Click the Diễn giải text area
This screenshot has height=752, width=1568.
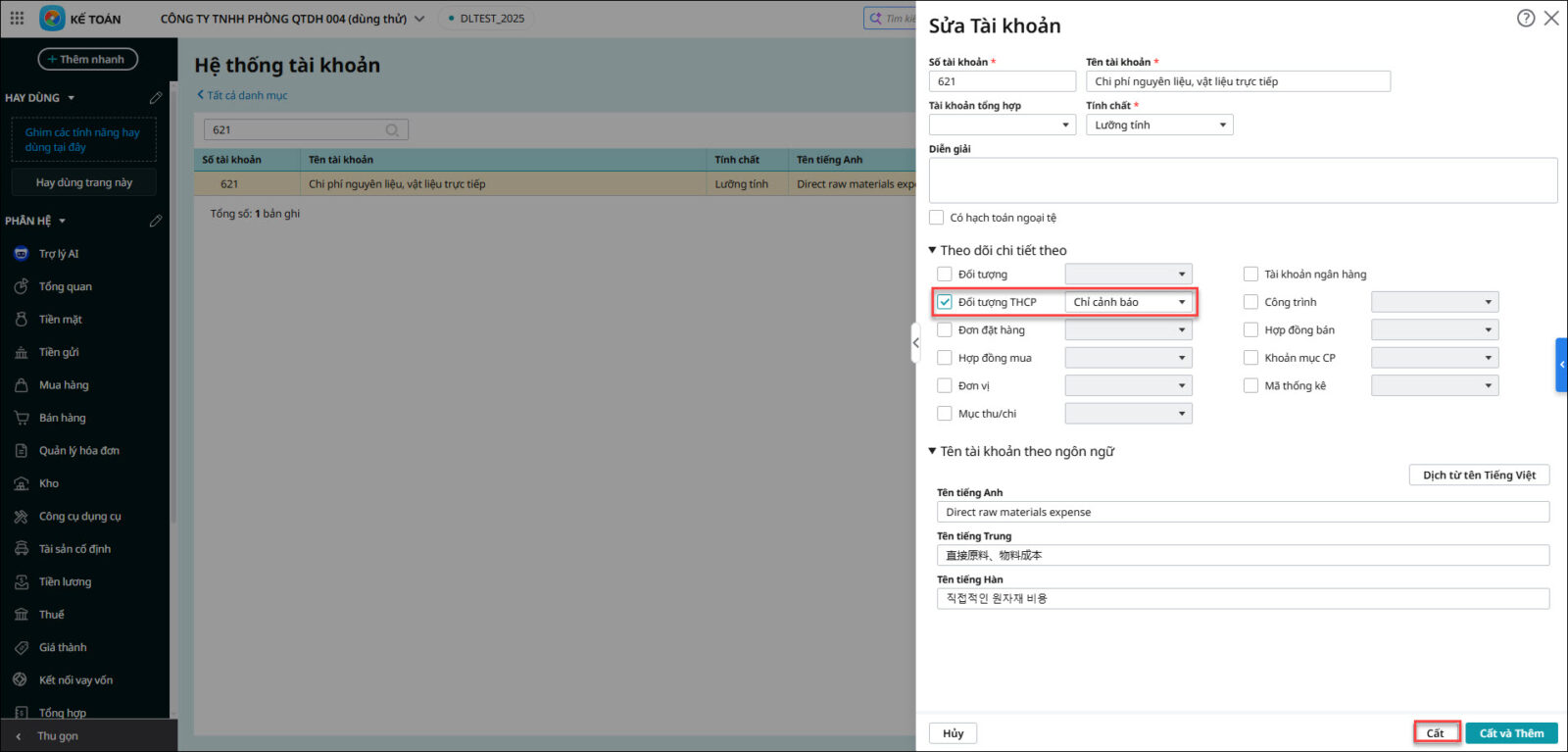coord(1243,180)
